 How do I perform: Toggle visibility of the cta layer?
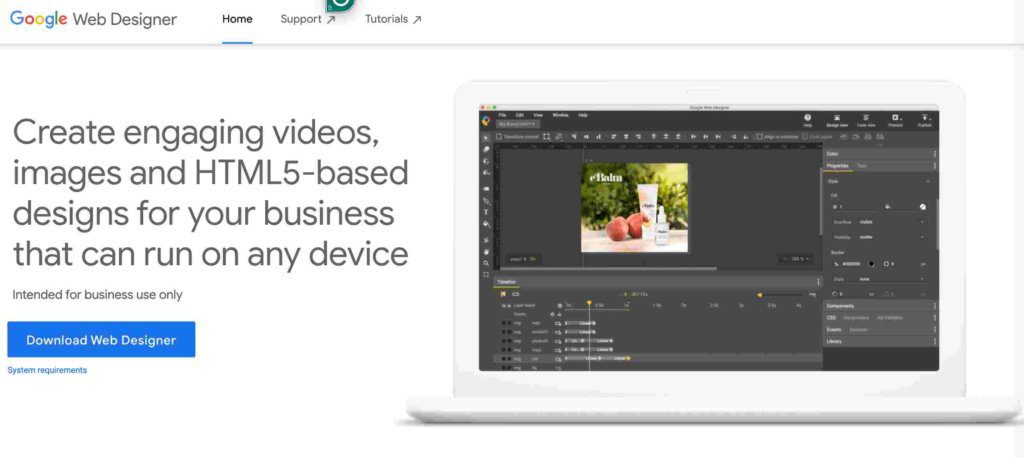point(504,359)
